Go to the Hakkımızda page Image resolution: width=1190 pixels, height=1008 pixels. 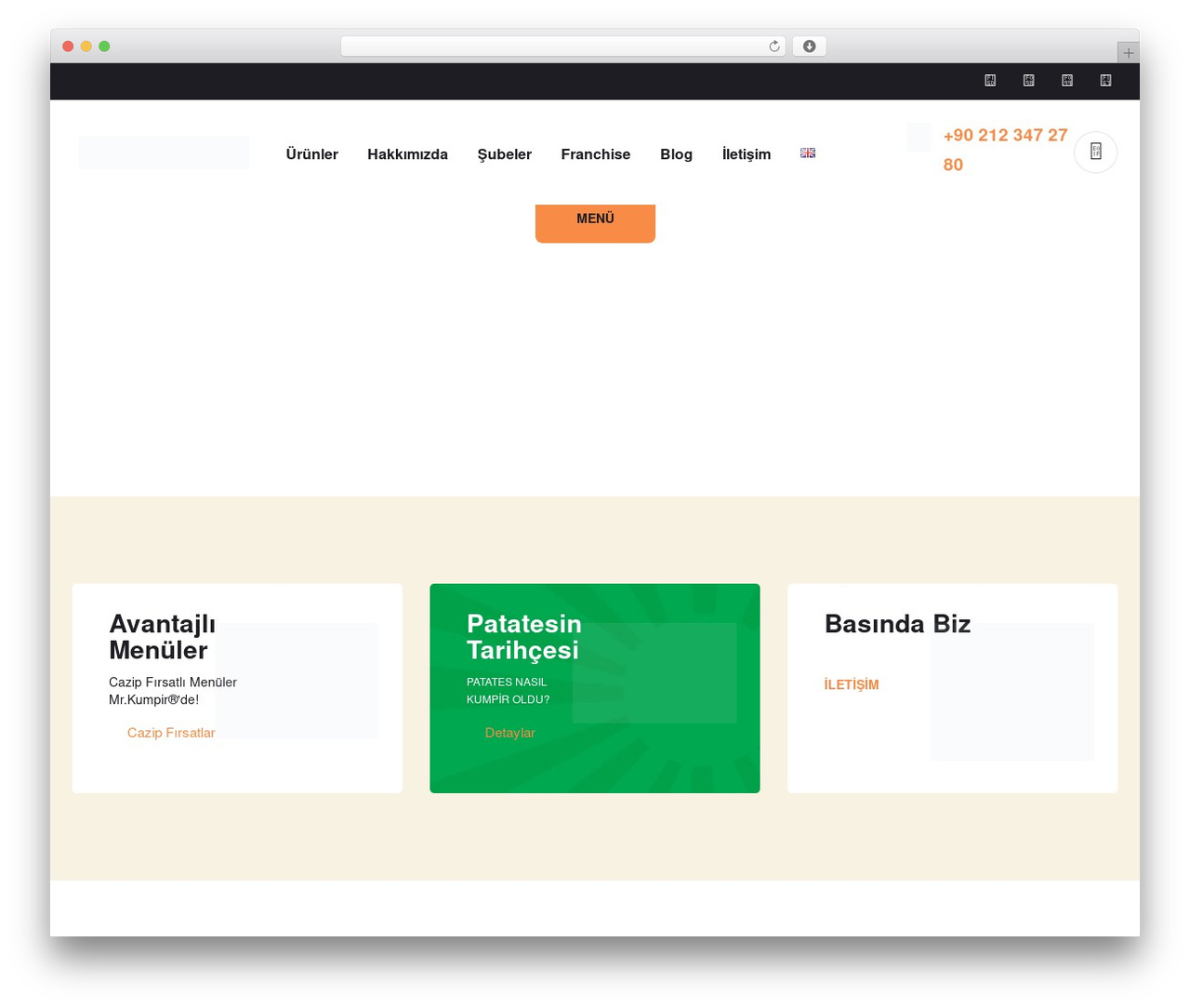tap(407, 154)
